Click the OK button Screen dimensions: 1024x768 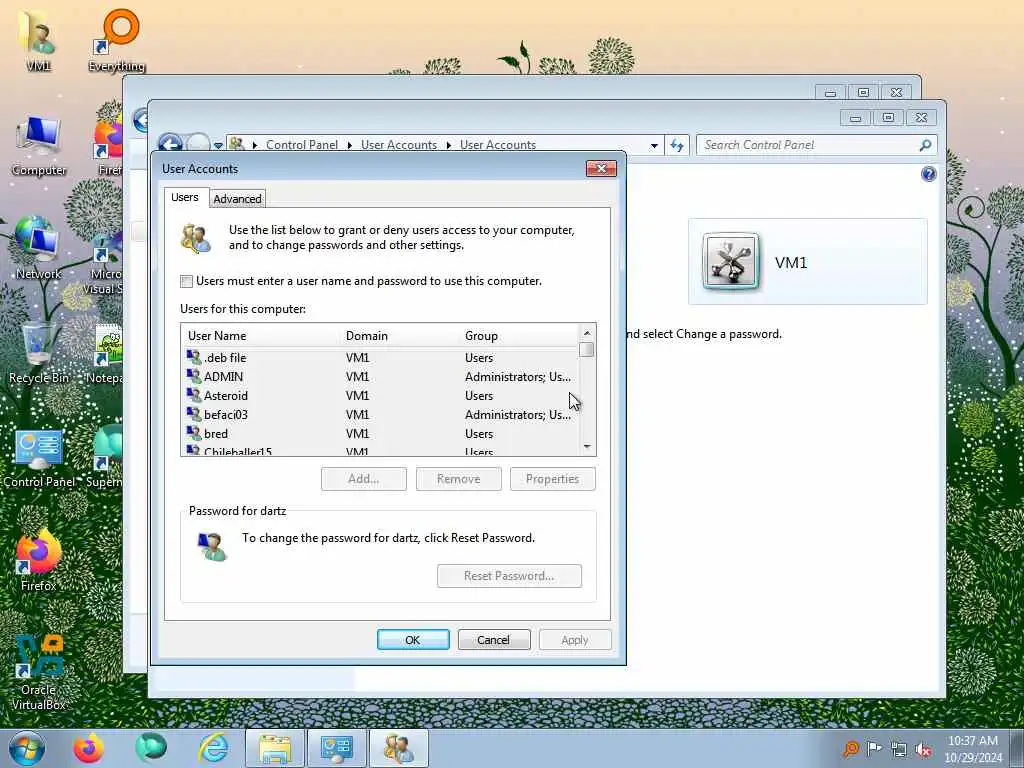pyautogui.click(x=413, y=640)
